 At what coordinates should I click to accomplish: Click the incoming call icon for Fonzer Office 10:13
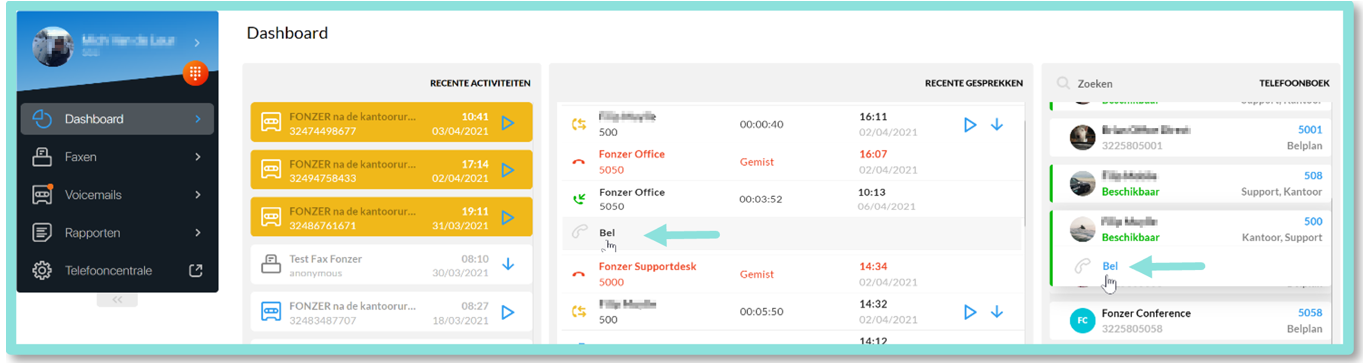coord(578,199)
